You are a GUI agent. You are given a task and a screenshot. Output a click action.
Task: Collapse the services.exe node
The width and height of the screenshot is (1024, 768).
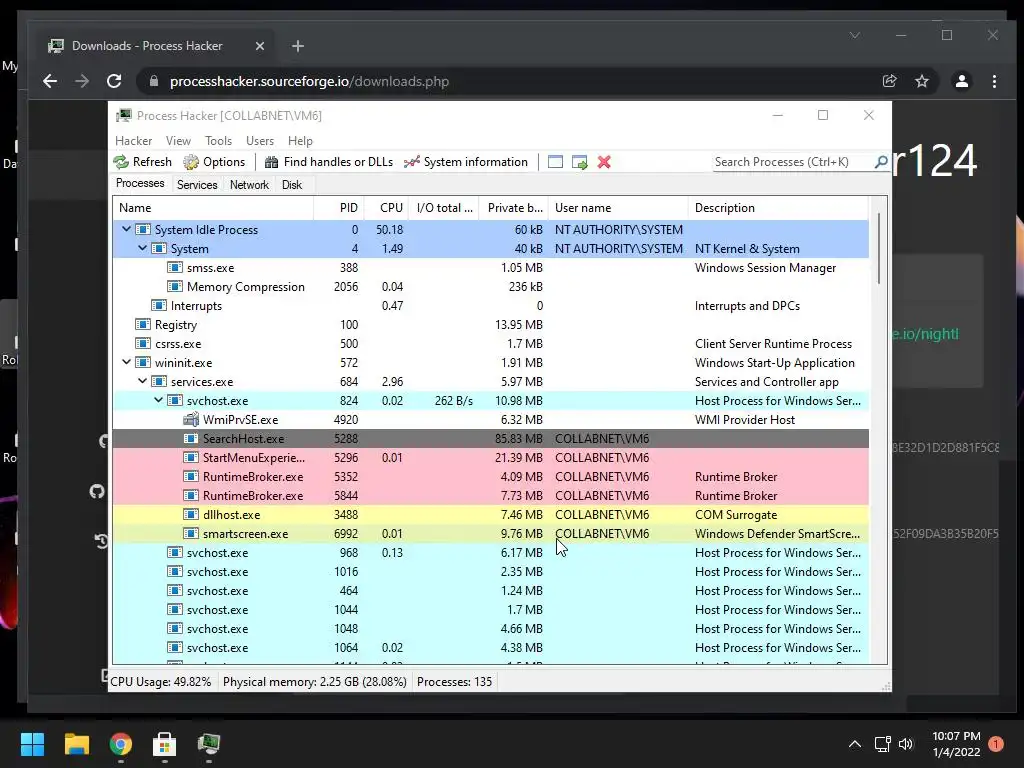142,381
